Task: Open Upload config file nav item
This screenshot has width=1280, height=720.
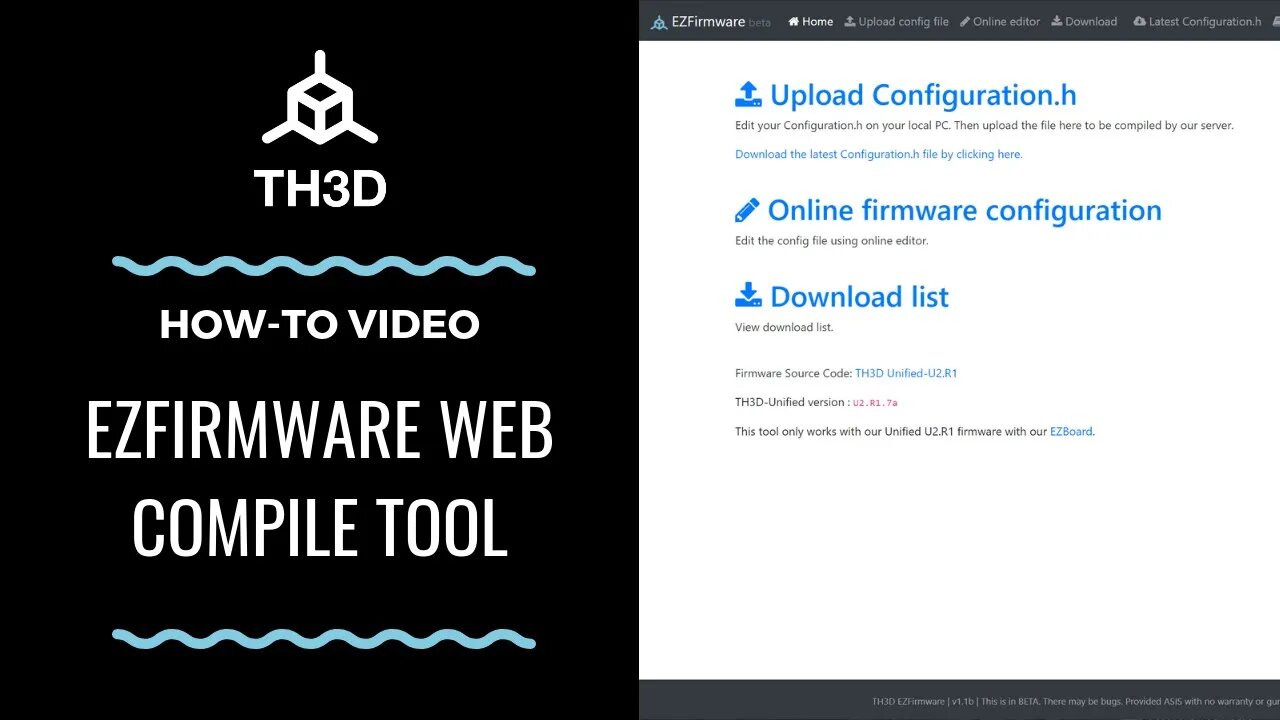Action: click(x=896, y=21)
